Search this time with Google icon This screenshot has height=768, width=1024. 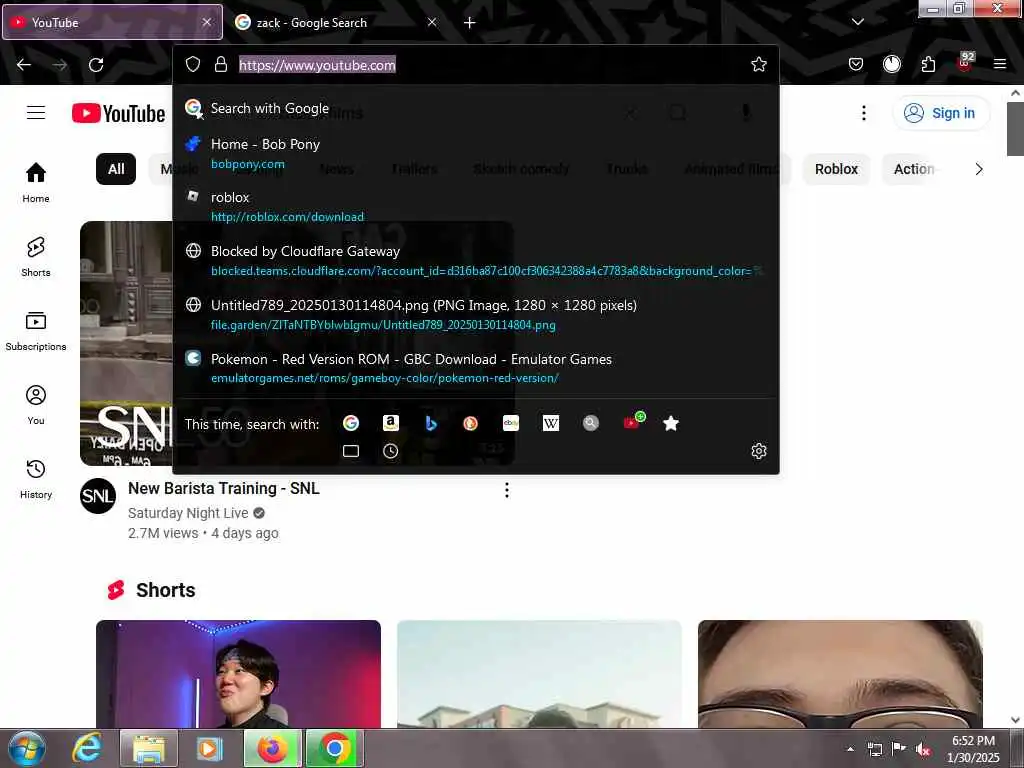351,423
